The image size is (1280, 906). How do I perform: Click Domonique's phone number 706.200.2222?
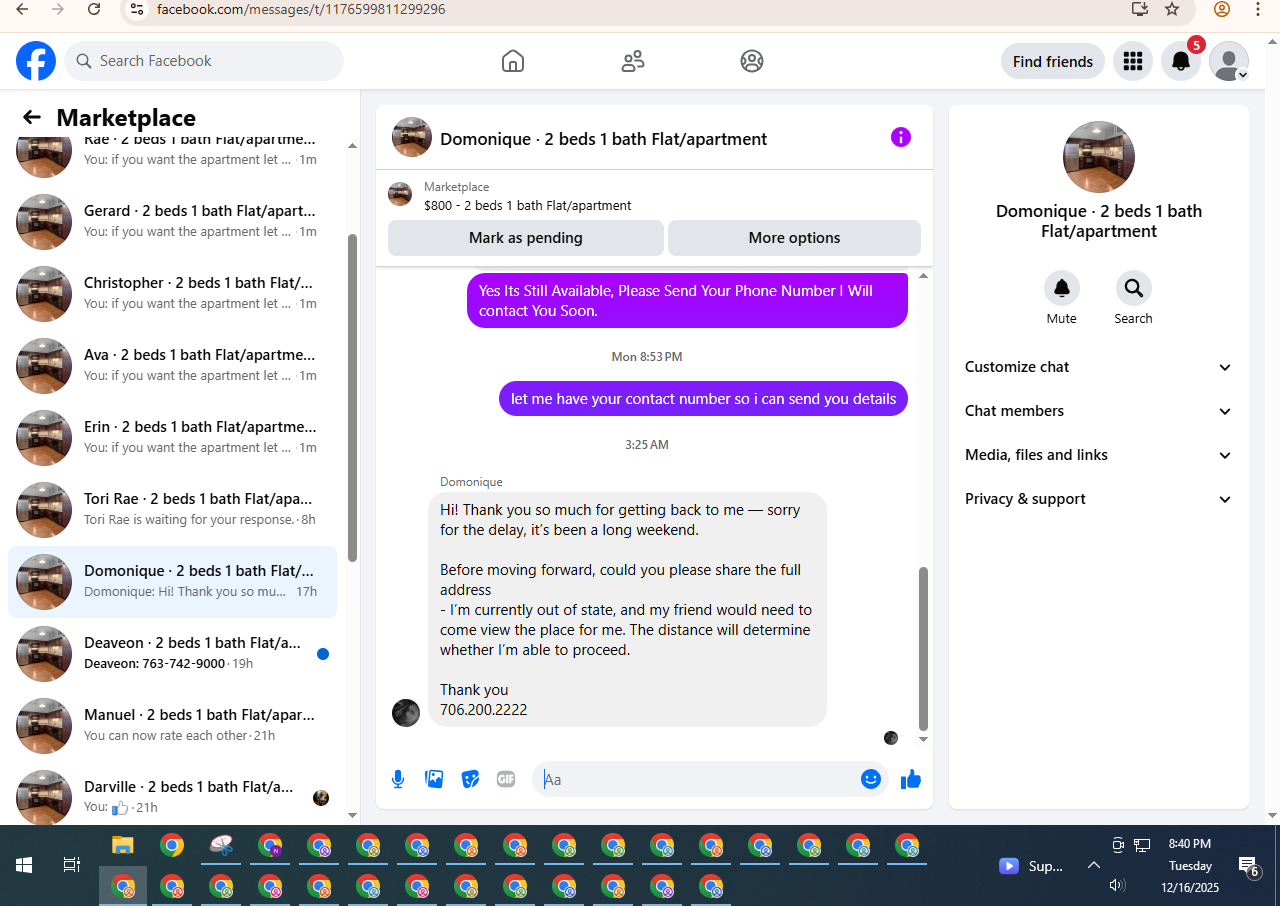(x=484, y=710)
